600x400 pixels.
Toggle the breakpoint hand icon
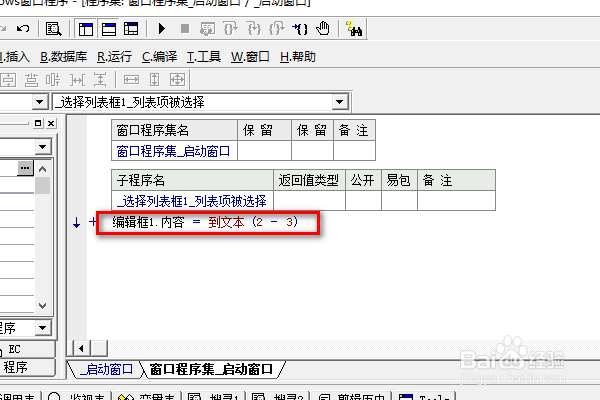(323, 29)
